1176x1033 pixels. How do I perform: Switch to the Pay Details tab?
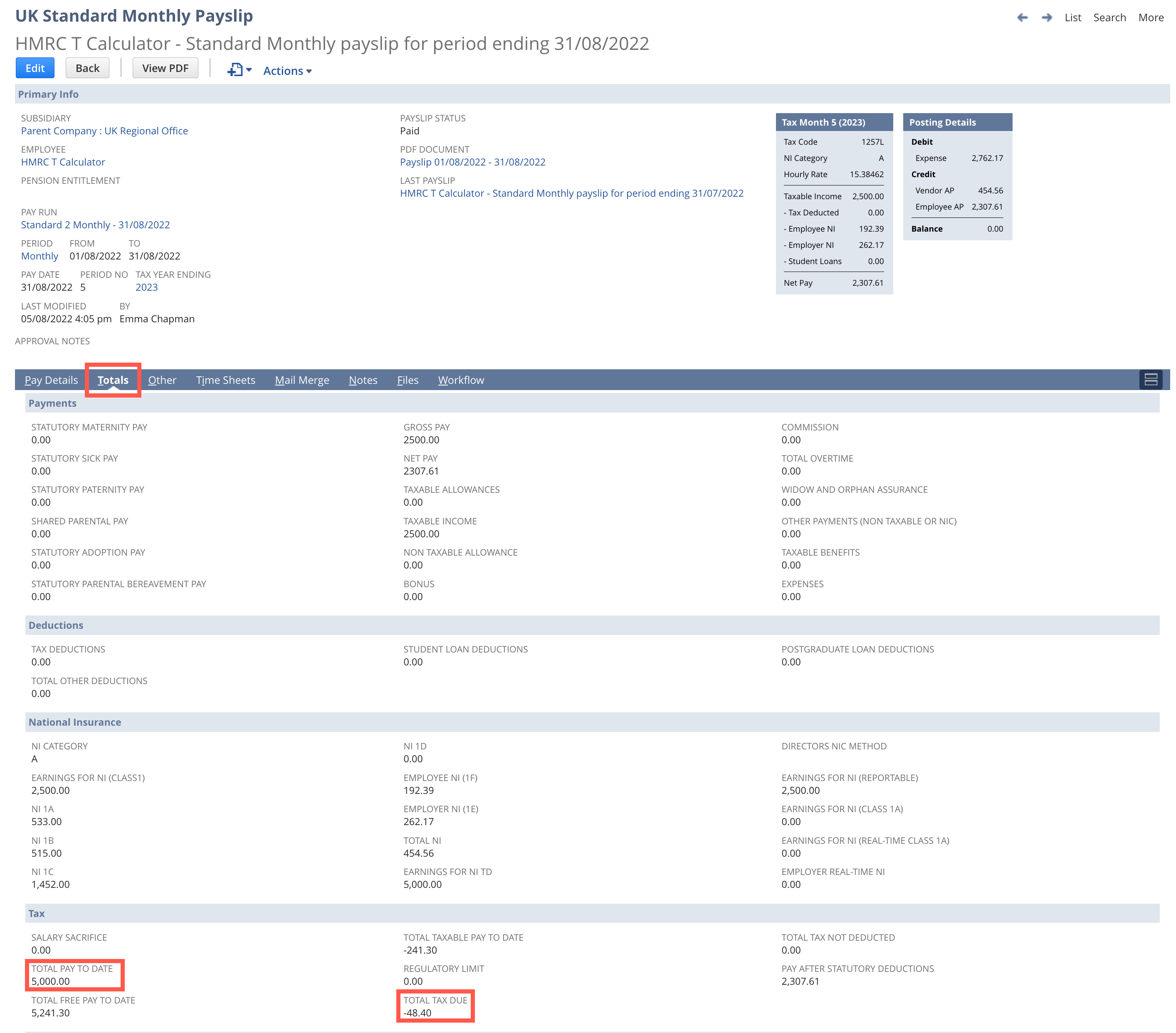51,380
